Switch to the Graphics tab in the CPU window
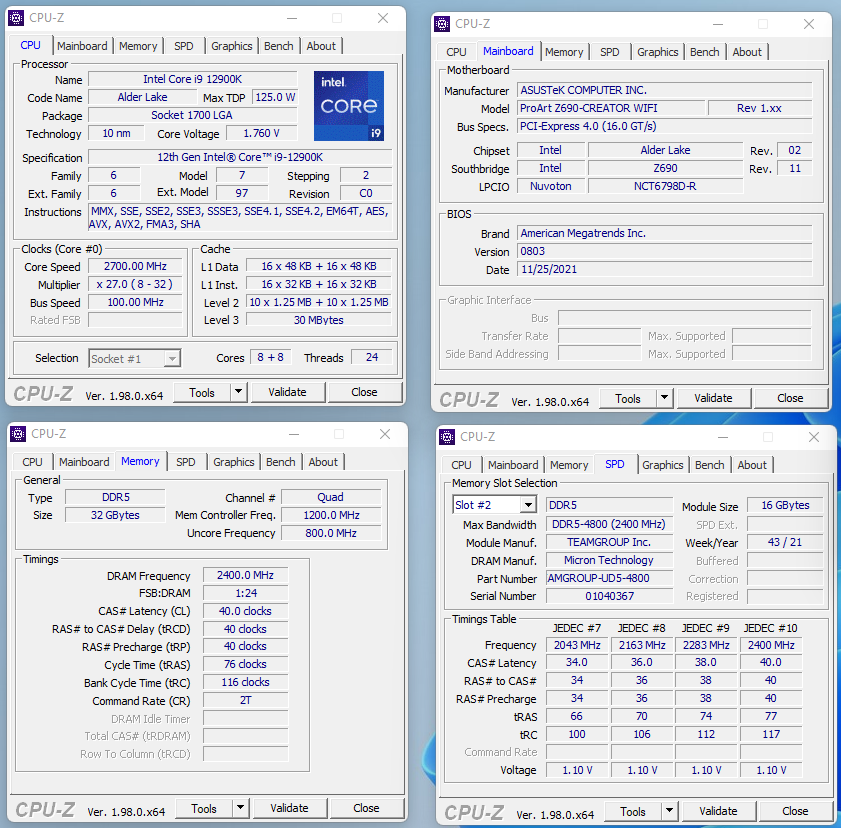841x828 pixels. 231,45
